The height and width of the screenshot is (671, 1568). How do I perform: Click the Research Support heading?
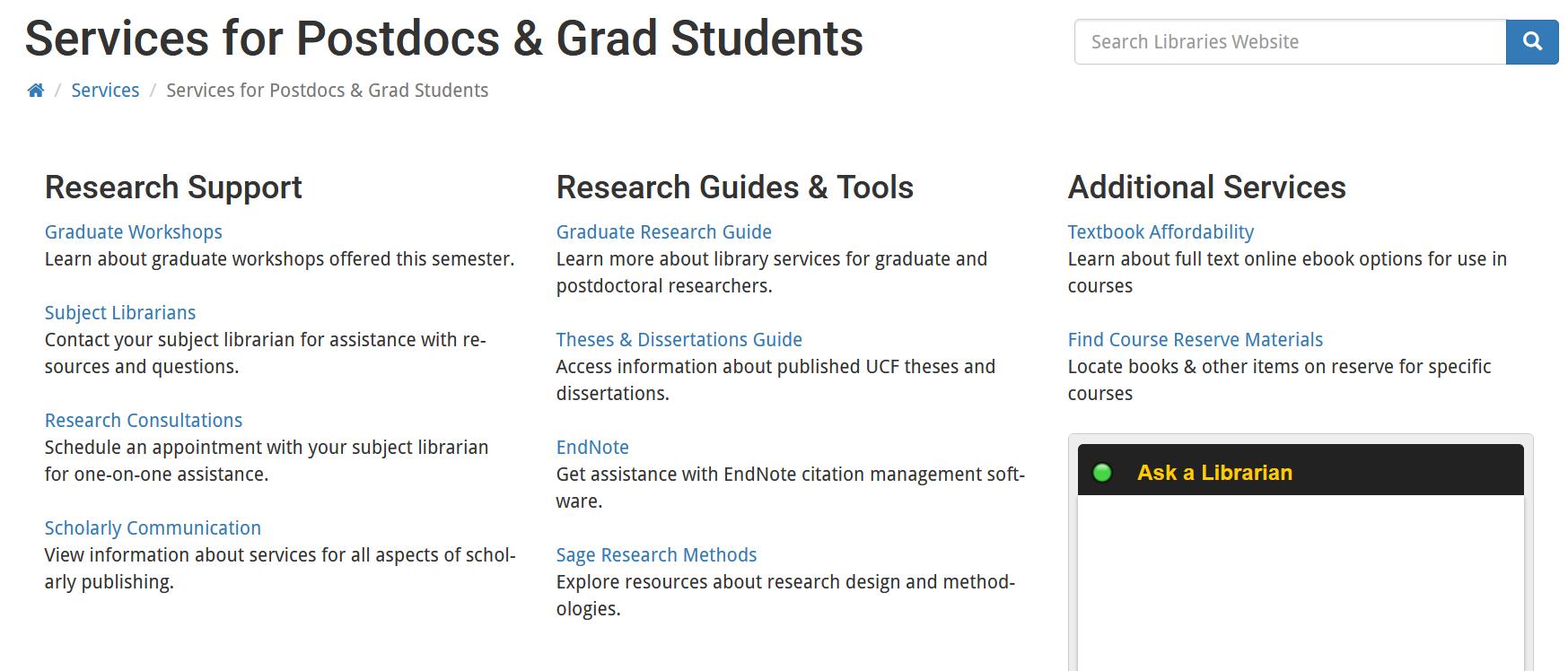173,187
